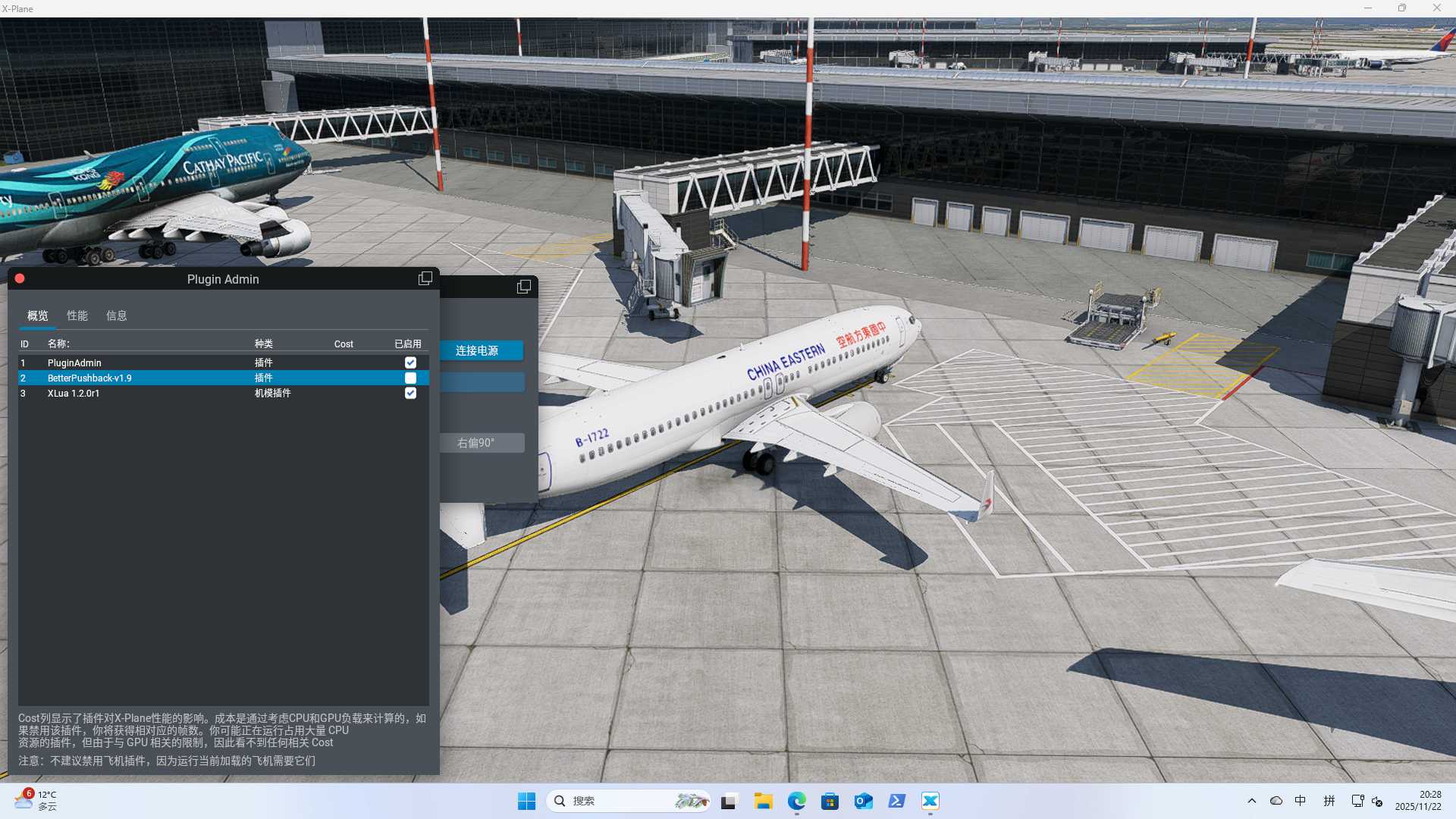Select the 概览 tab
This screenshot has width=1456, height=819.
(x=37, y=315)
